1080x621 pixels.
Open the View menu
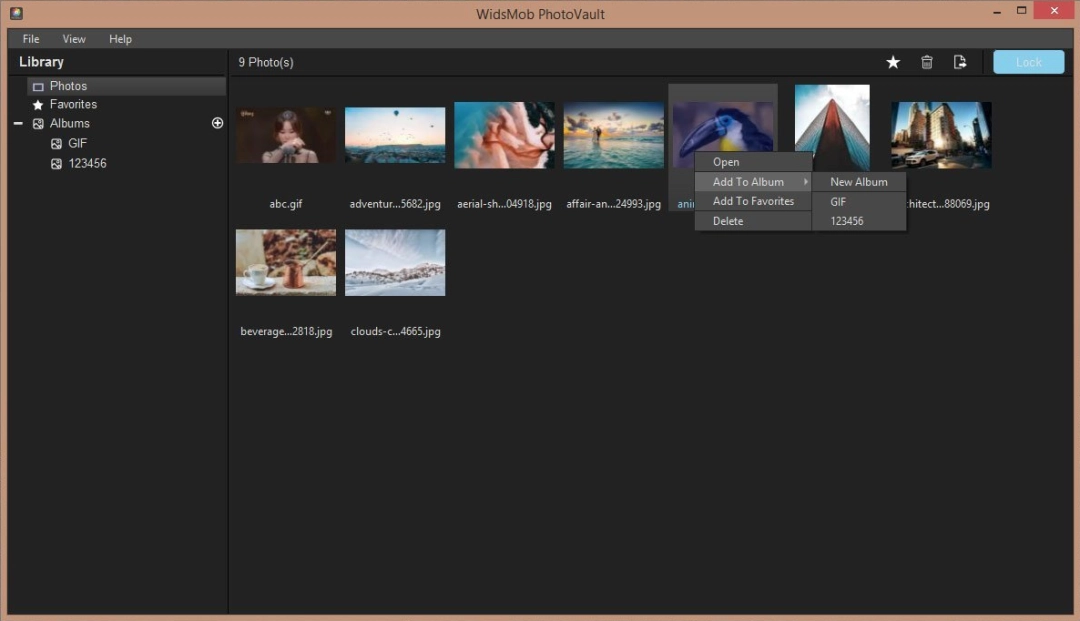tap(73, 38)
